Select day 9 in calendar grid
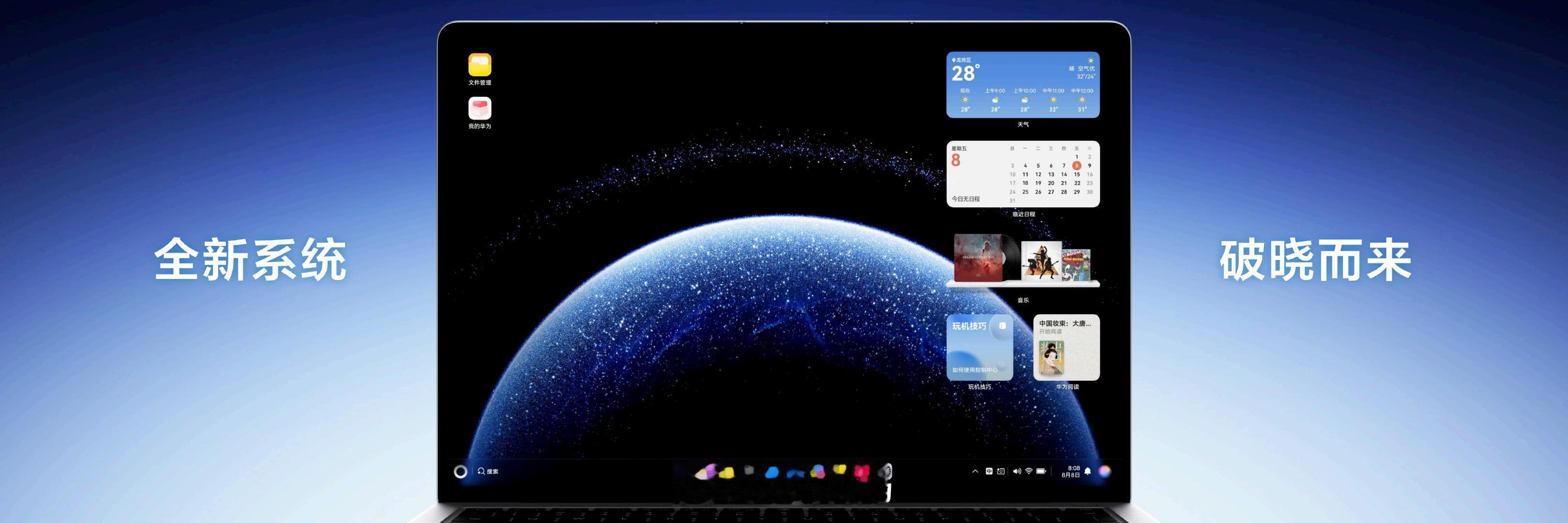Viewport: 1568px width, 523px height. [x=1089, y=166]
